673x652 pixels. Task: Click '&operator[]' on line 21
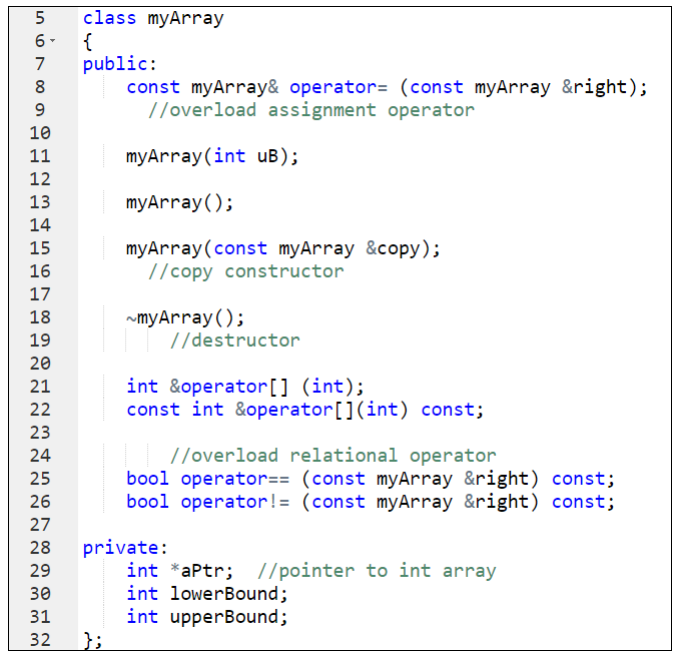[229, 388]
